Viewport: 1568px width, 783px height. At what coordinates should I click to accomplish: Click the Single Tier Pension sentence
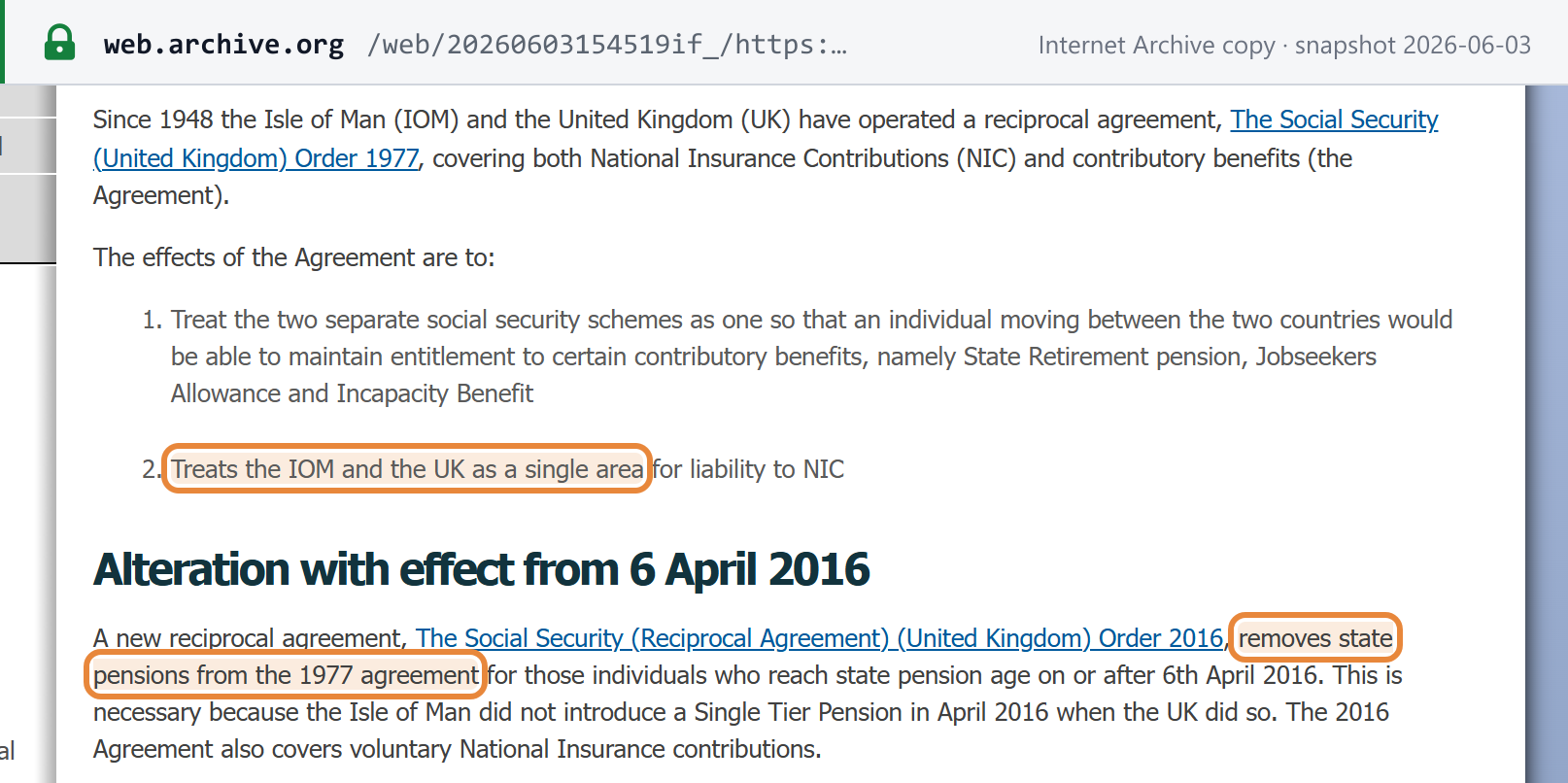pyautogui.click(x=741, y=712)
